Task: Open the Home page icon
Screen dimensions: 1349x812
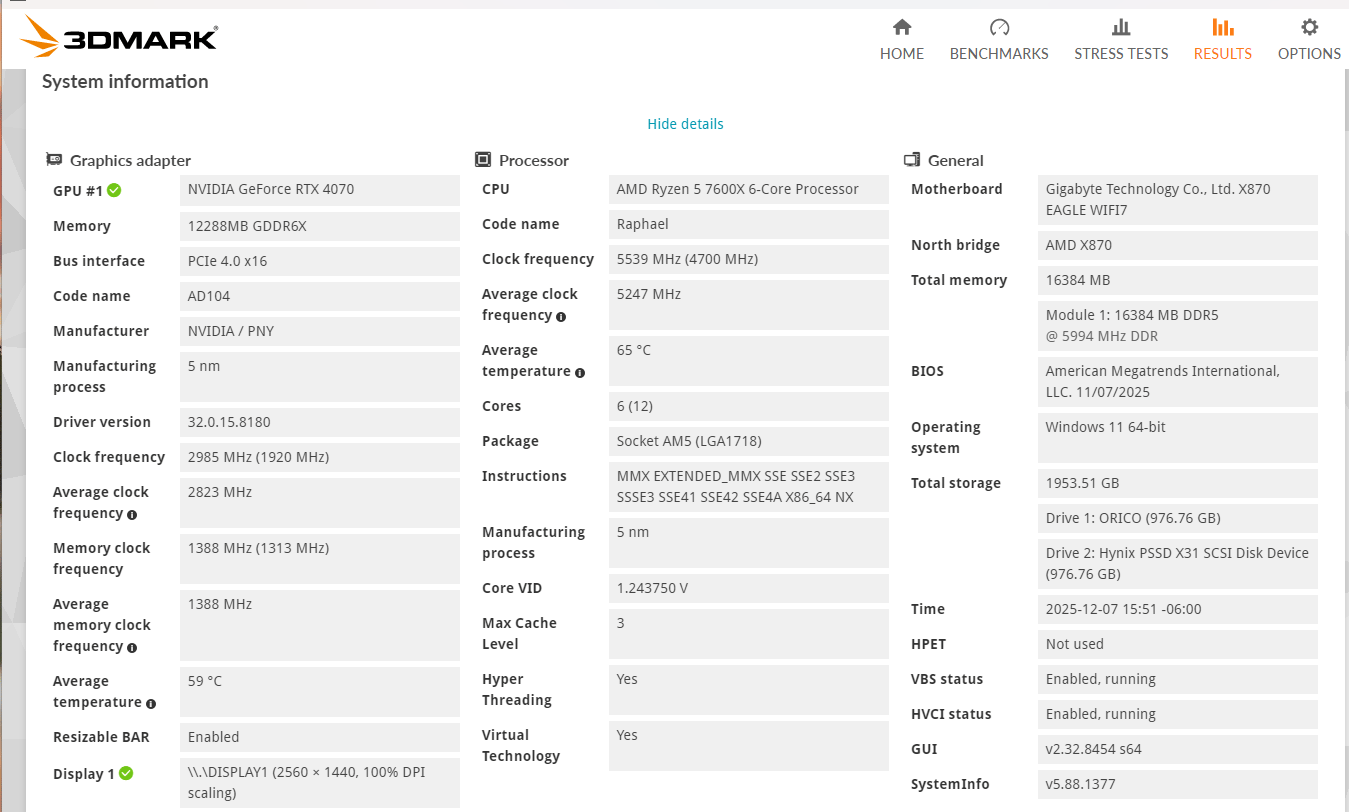Action: (902, 27)
